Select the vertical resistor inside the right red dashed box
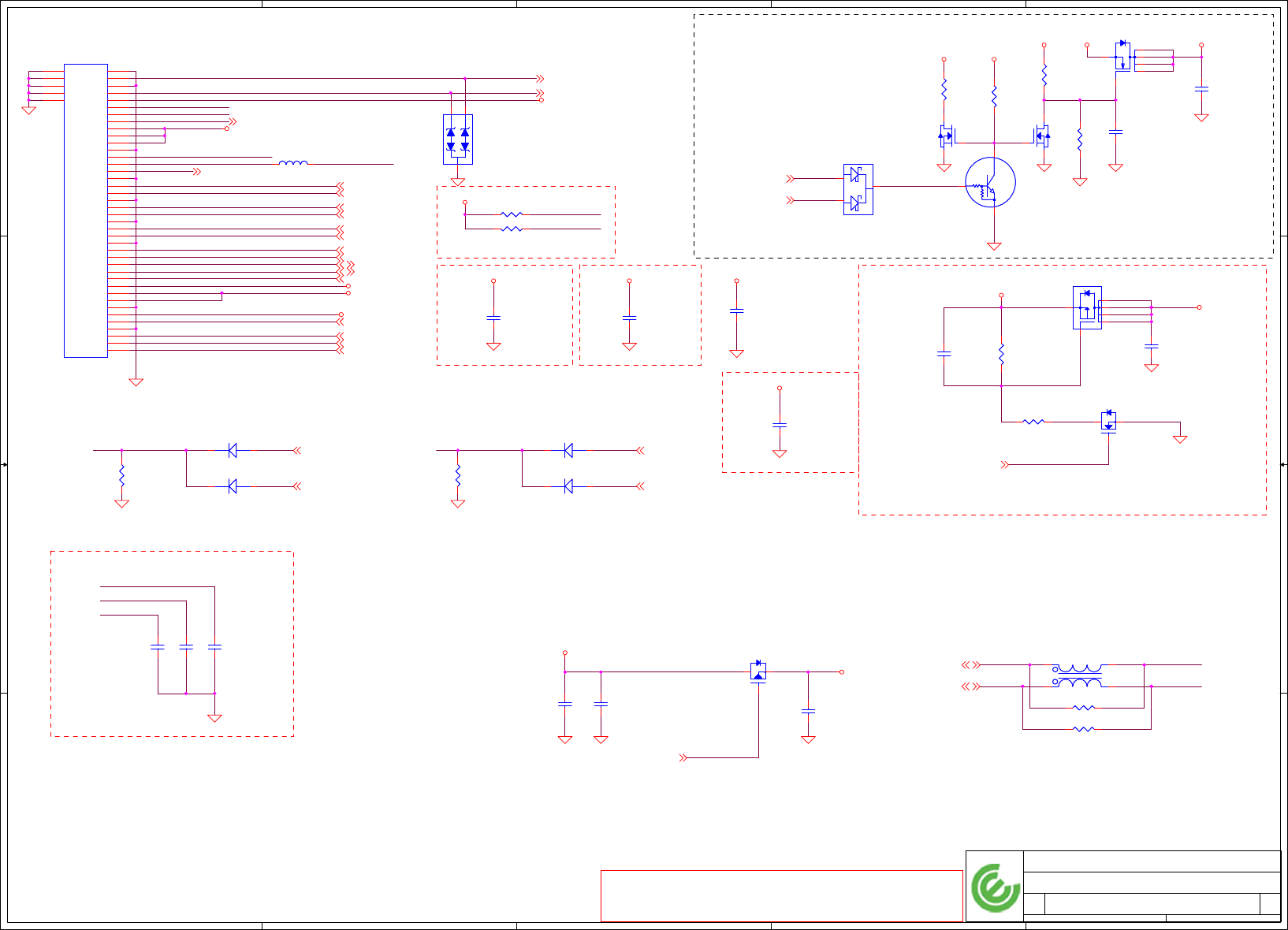The width and height of the screenshot is (1288, 930). click(1001, 354)
